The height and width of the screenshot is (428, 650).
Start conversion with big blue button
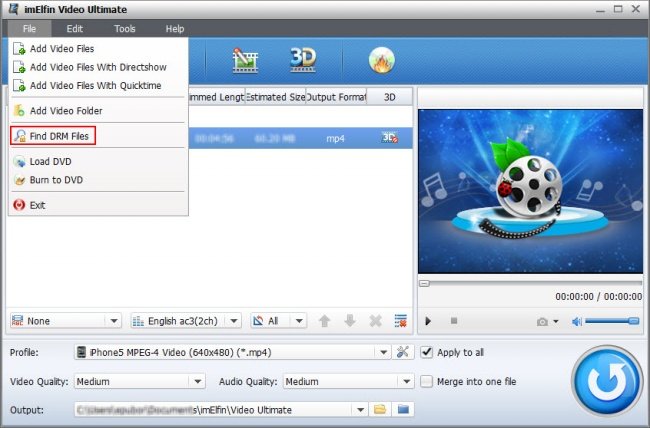point(606,382)
